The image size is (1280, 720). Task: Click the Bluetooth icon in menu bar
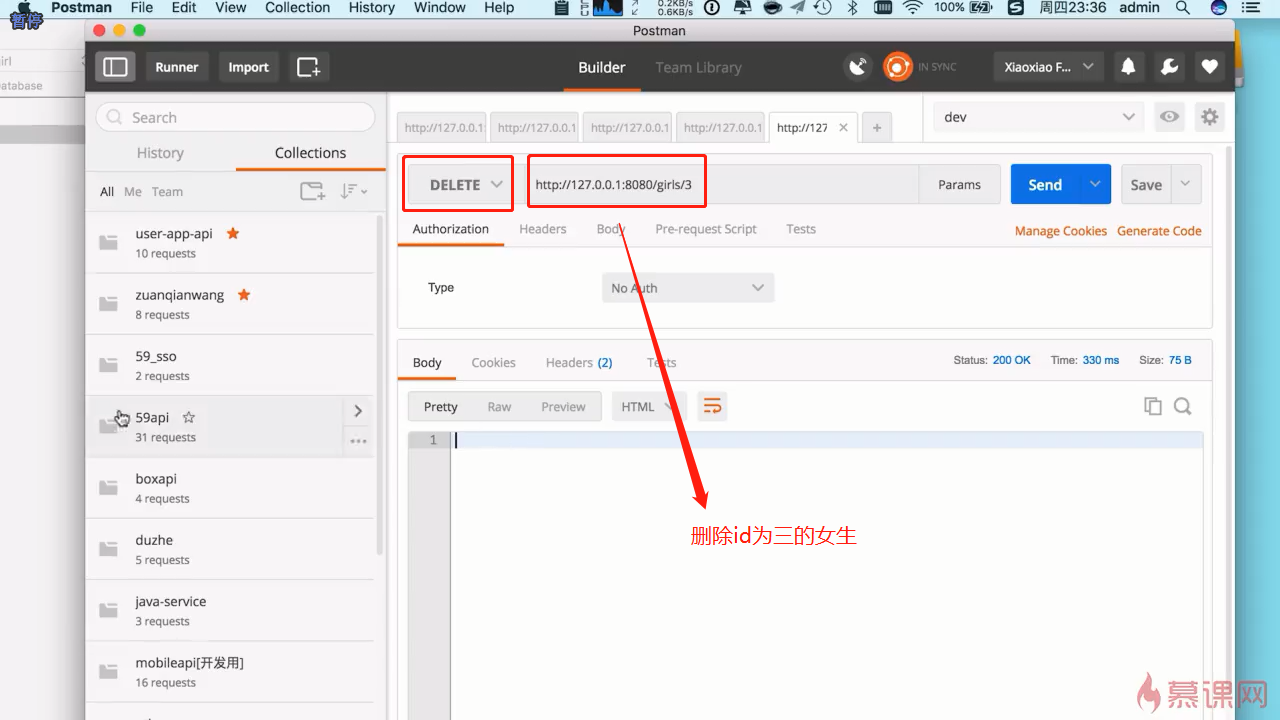[853, 8]
